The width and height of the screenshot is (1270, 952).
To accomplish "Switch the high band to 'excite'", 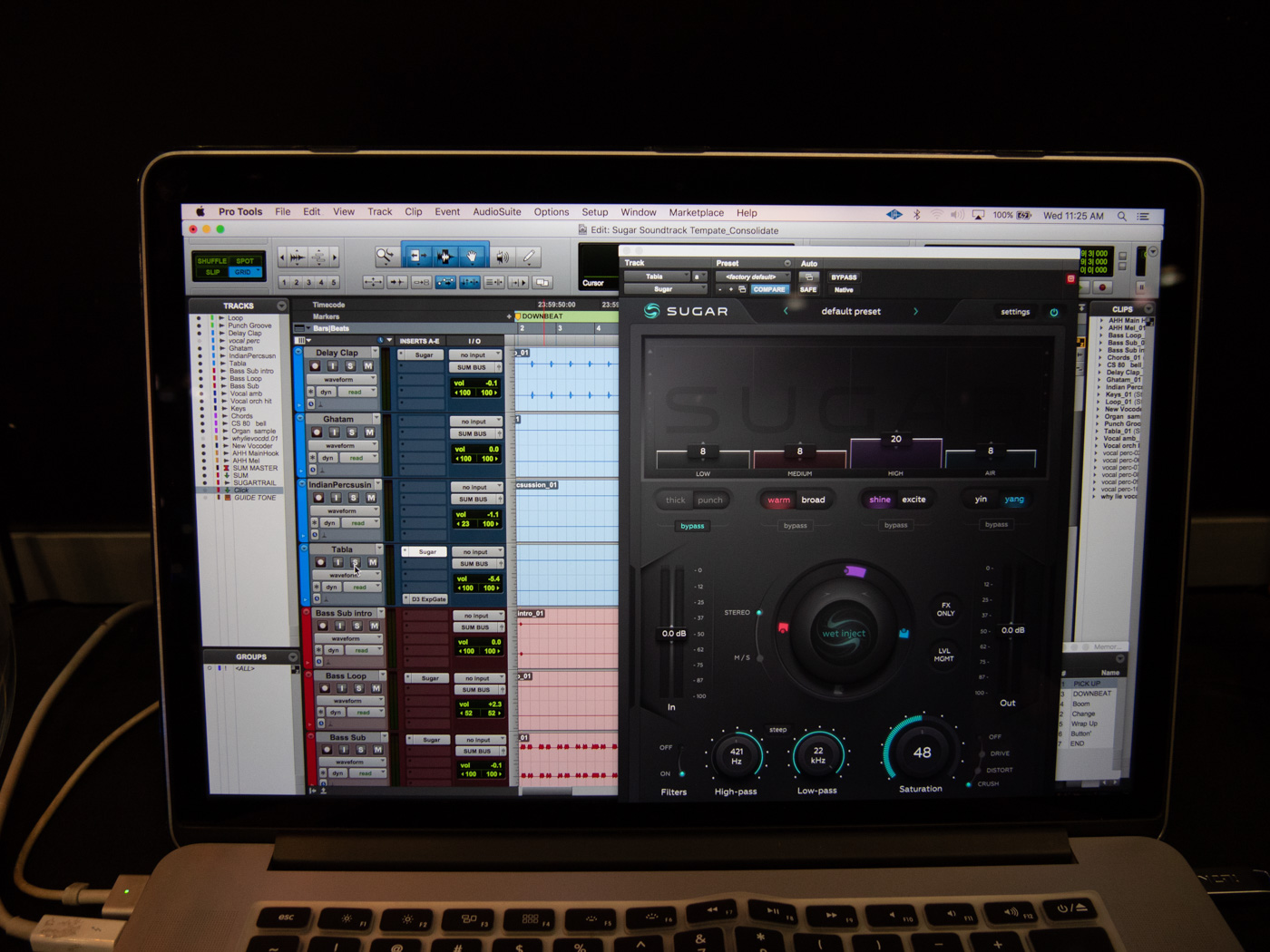I will pyautogui.click(x=913, y=500).
